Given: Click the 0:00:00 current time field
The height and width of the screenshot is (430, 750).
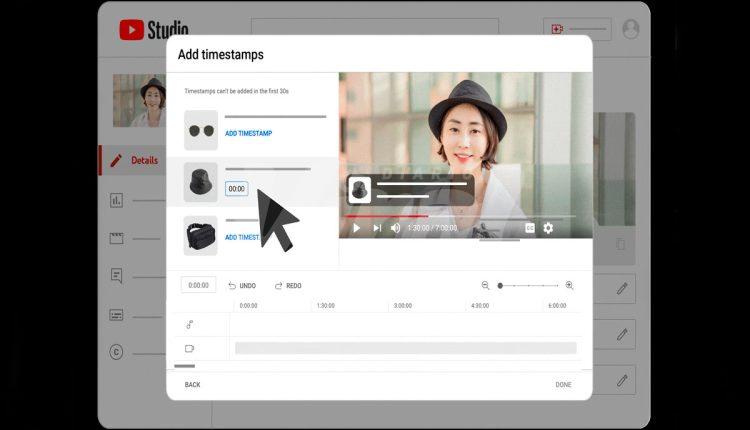Looking at the screenshot, I should [198, 285].
